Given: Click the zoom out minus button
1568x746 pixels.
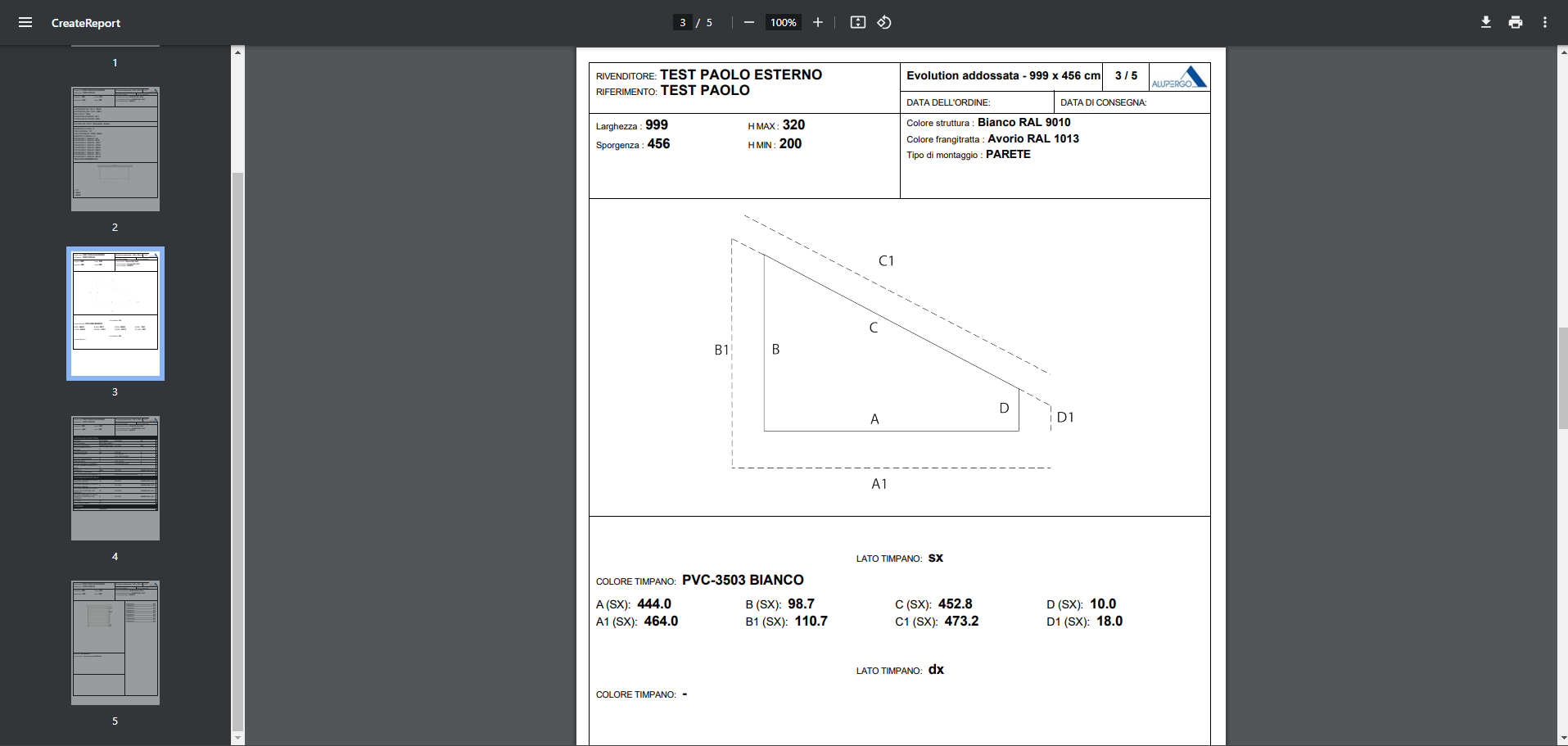Looking at the screenshot, I should tap(748, 22).
